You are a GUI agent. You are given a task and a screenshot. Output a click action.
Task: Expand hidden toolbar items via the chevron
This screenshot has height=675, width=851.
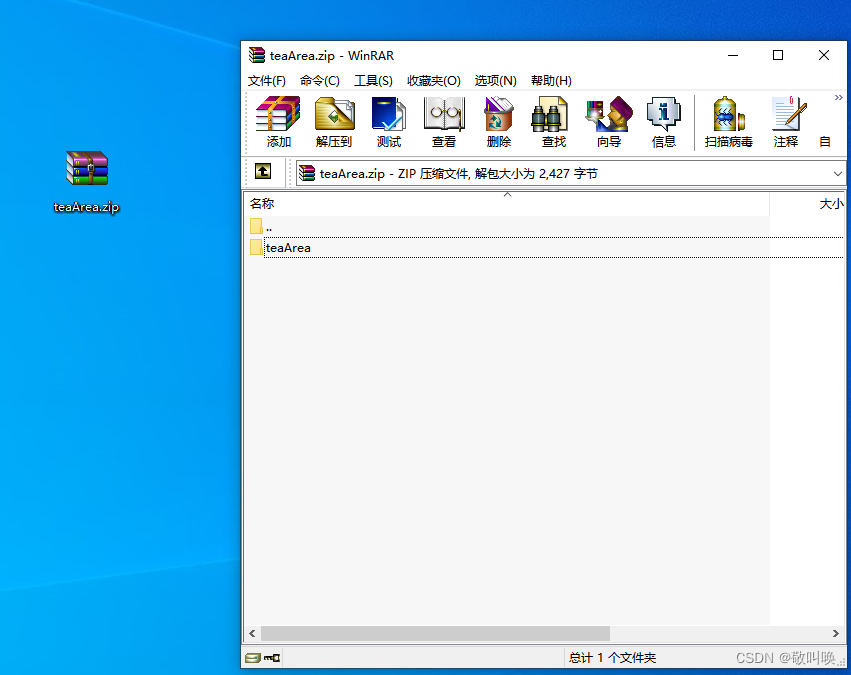[x=839, y=98]
